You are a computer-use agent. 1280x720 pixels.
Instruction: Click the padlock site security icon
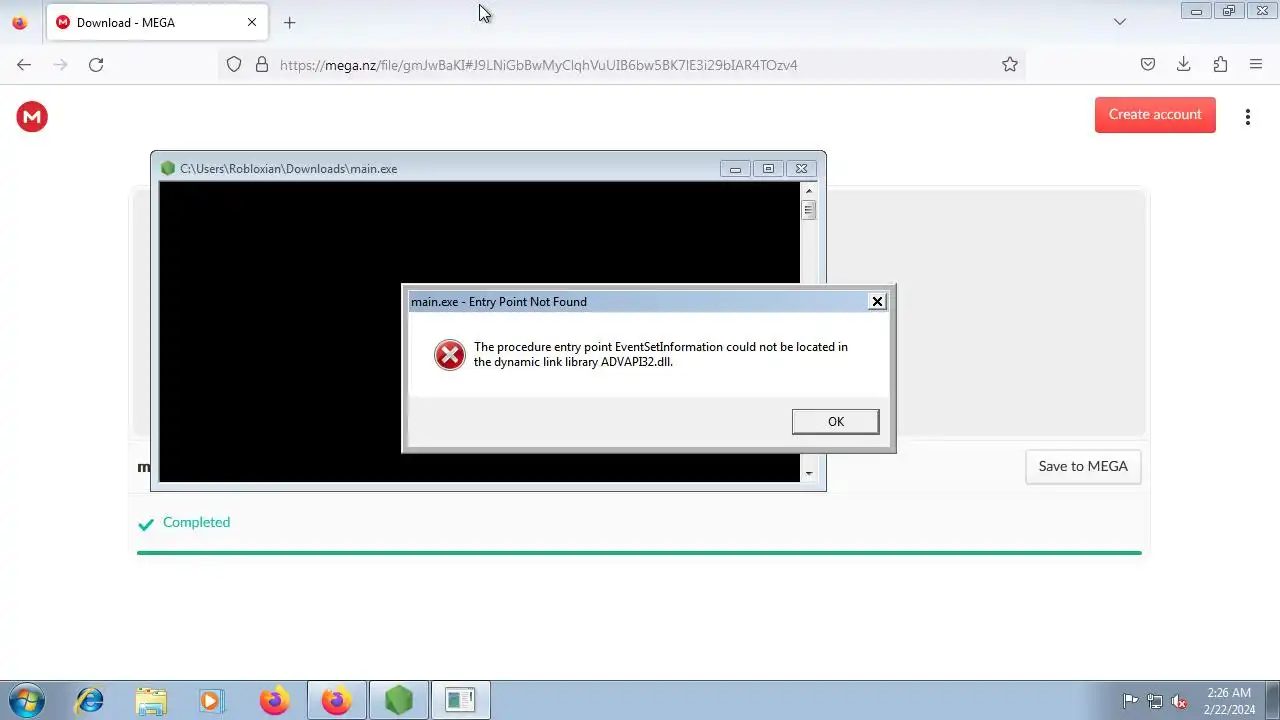click(262, 65)
